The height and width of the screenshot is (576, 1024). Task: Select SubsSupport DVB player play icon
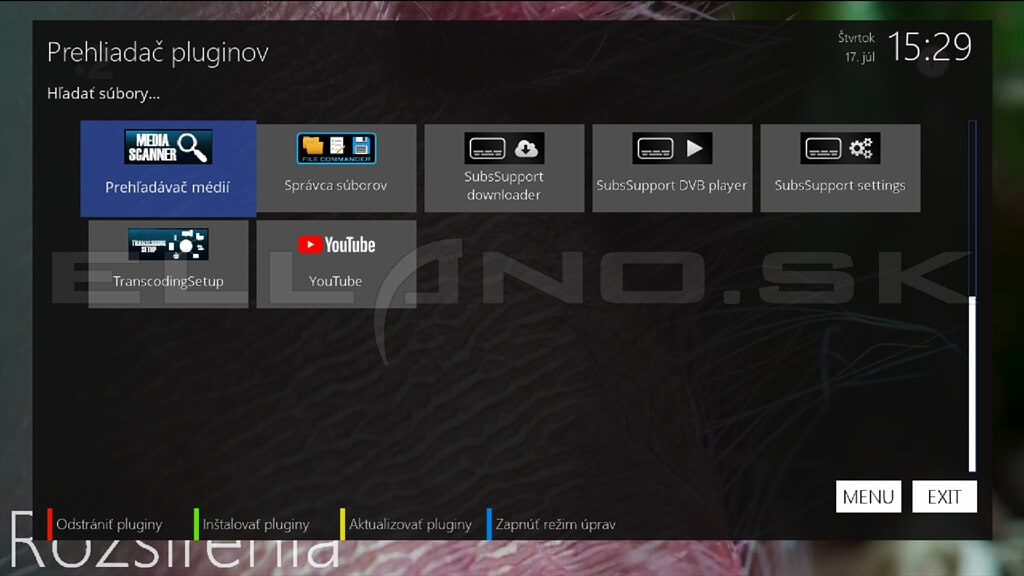pos(672,148)
